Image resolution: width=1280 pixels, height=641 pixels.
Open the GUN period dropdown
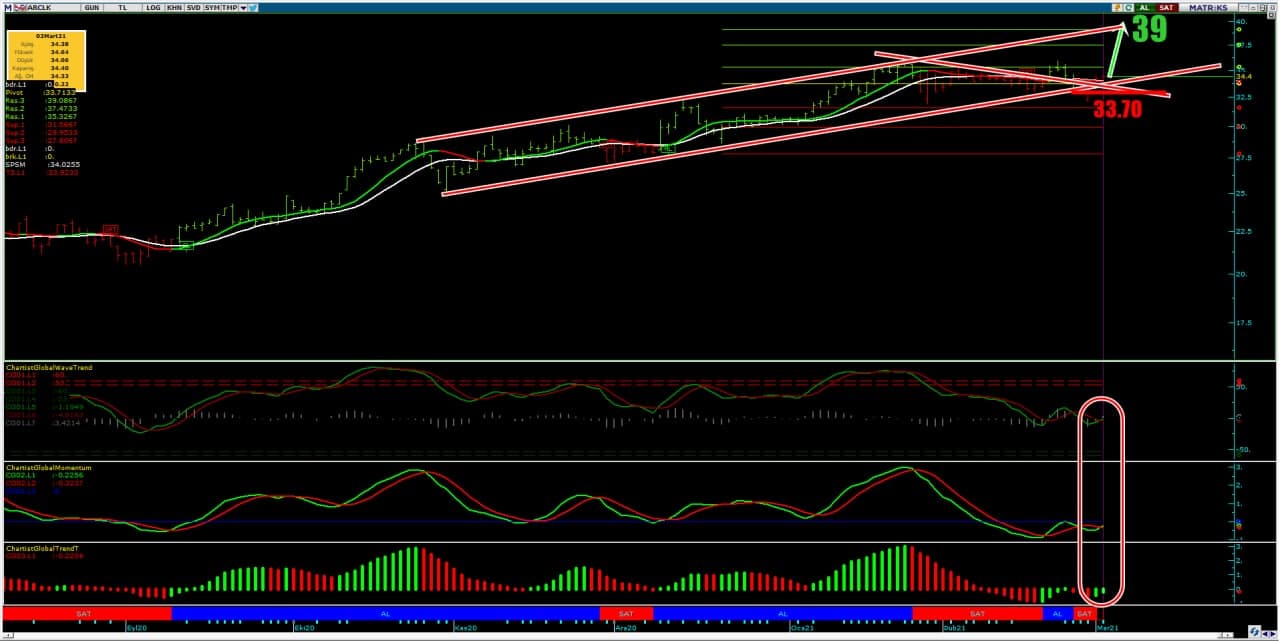(x=92, y=7)
